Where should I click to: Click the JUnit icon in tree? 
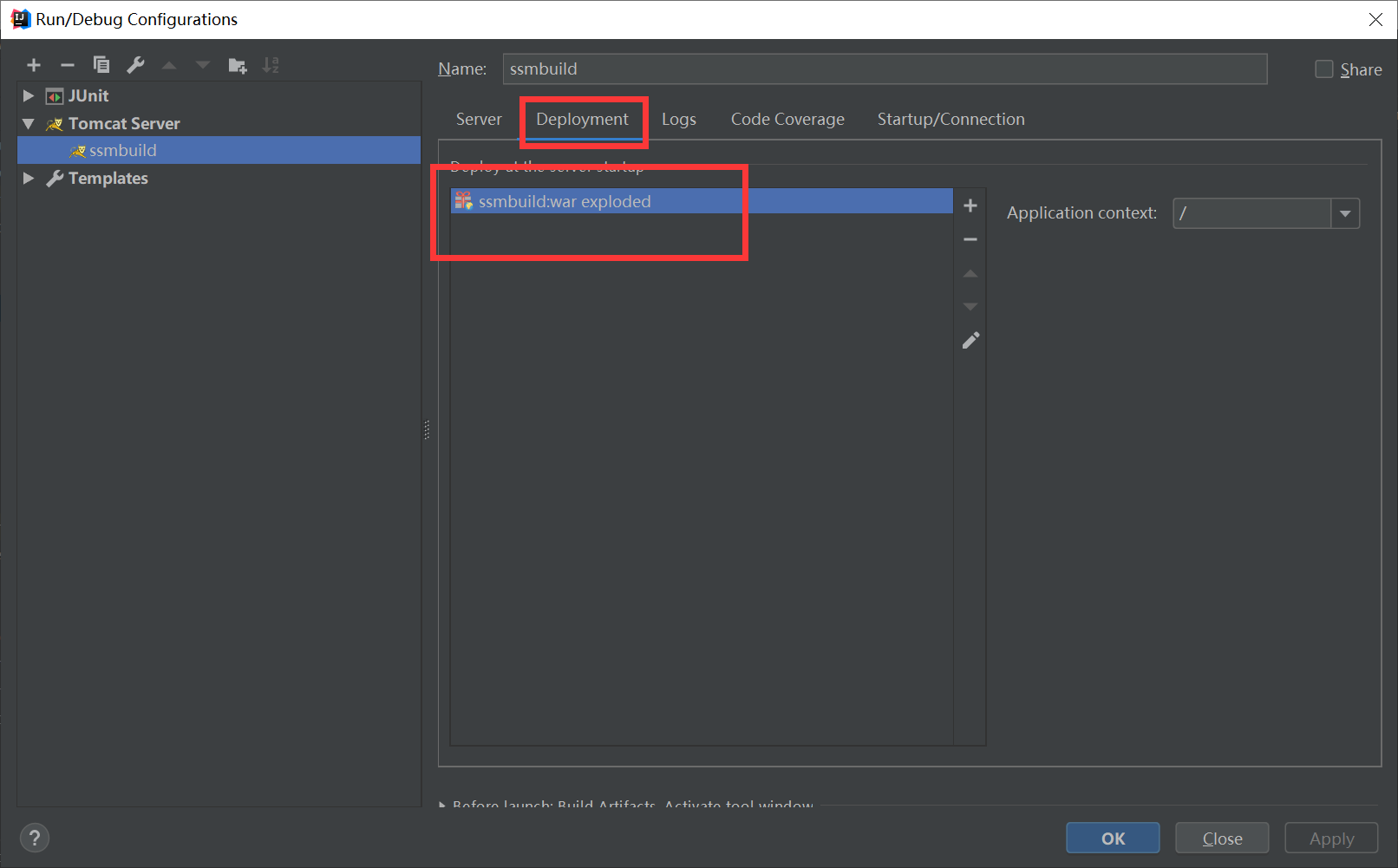55,96
